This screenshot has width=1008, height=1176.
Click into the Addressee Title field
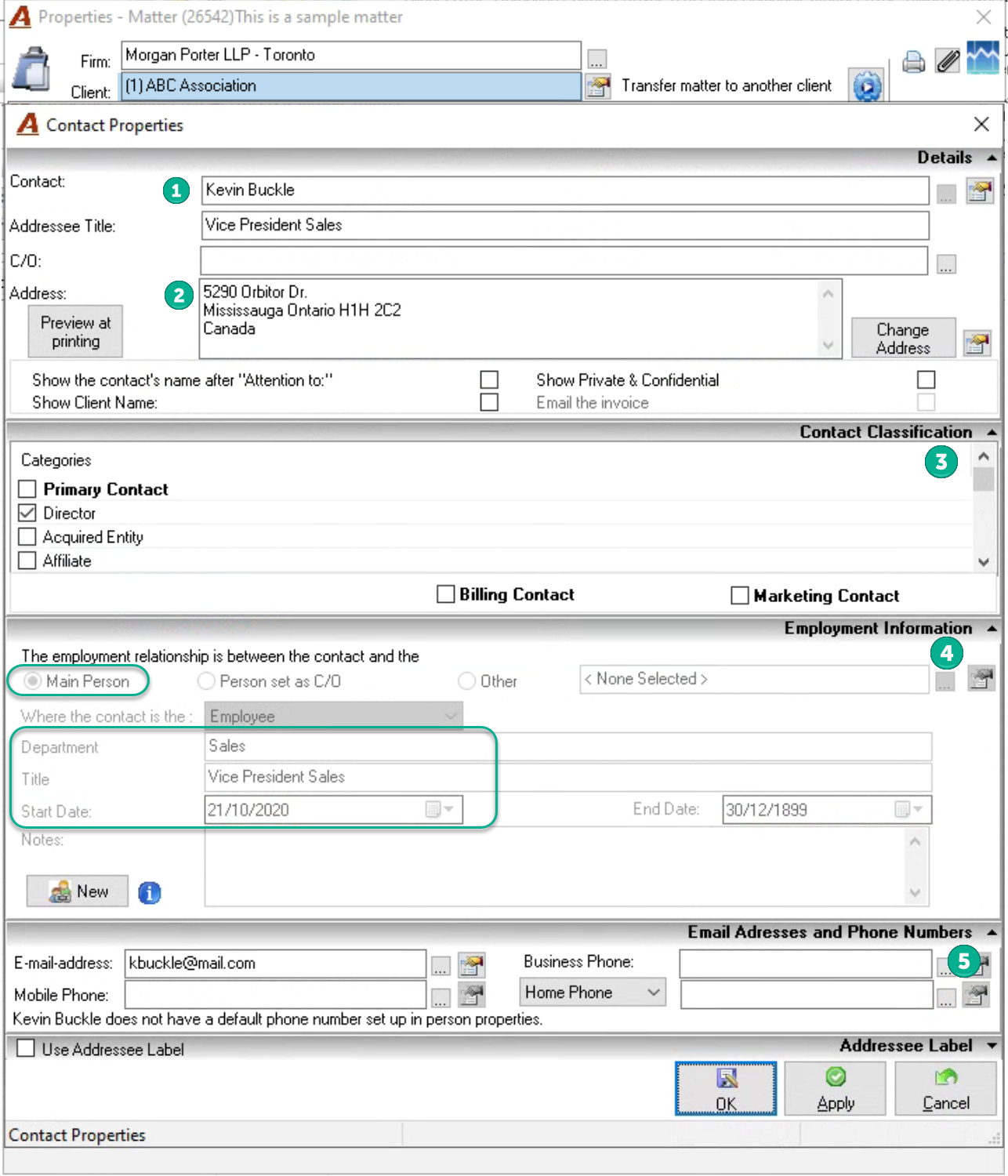(x=564, y=226)
